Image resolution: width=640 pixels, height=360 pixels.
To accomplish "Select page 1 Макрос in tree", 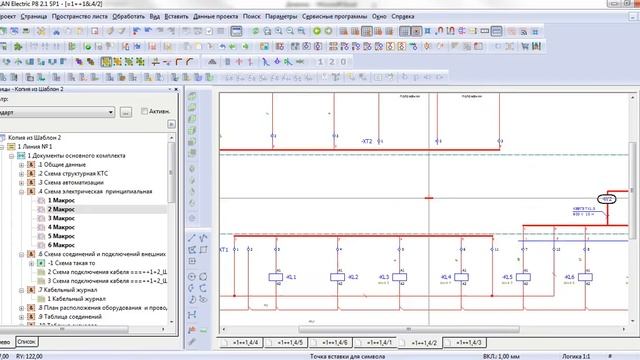I will pyautogui.click(x=61, y=200).
